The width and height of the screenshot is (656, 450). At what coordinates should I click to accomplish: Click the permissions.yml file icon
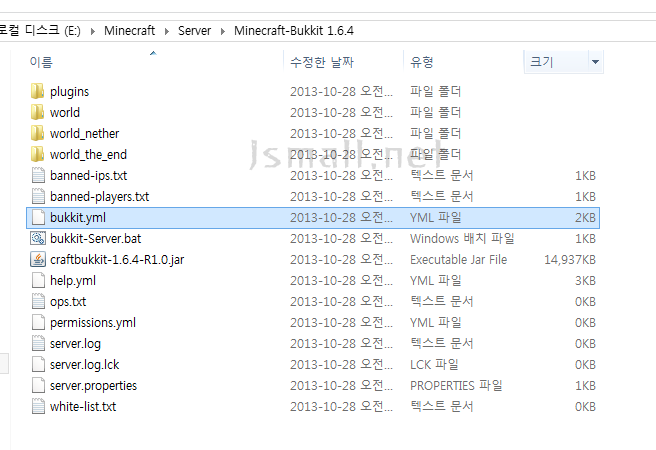[38, 322]
